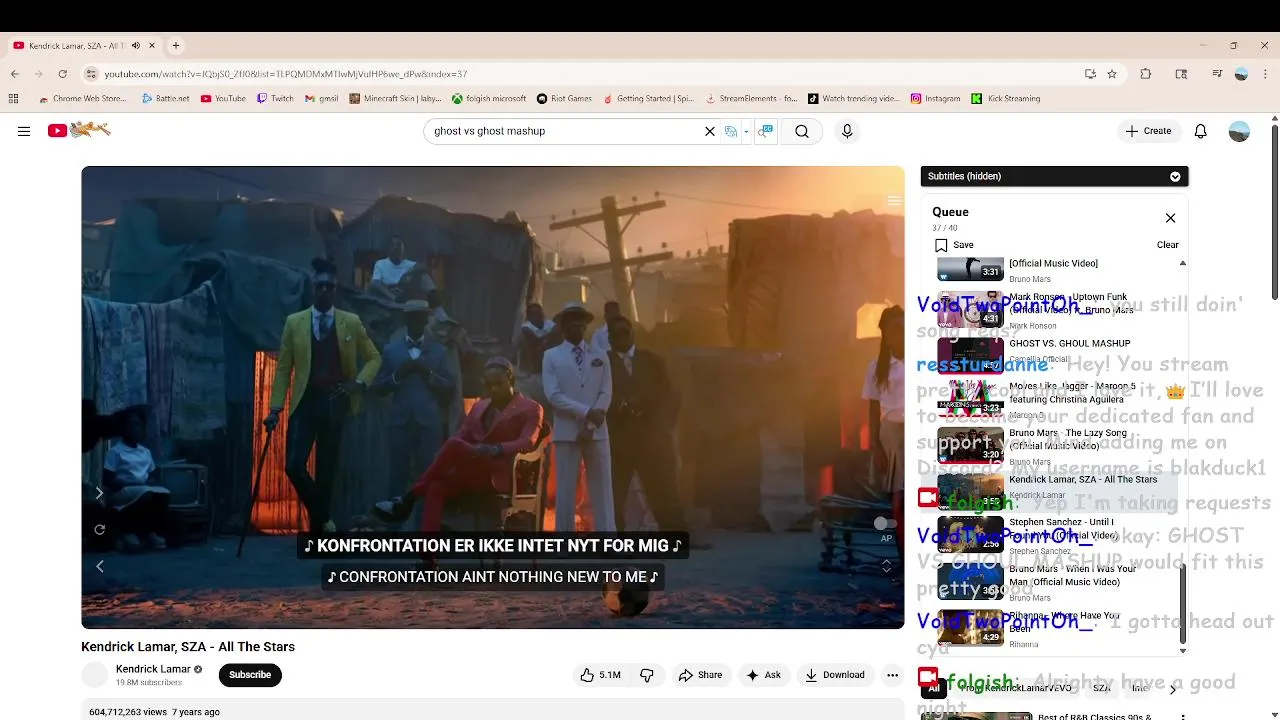Click the Share button
The width and height of the screenshot is (1280, 720).
click(x=700, y=675)
